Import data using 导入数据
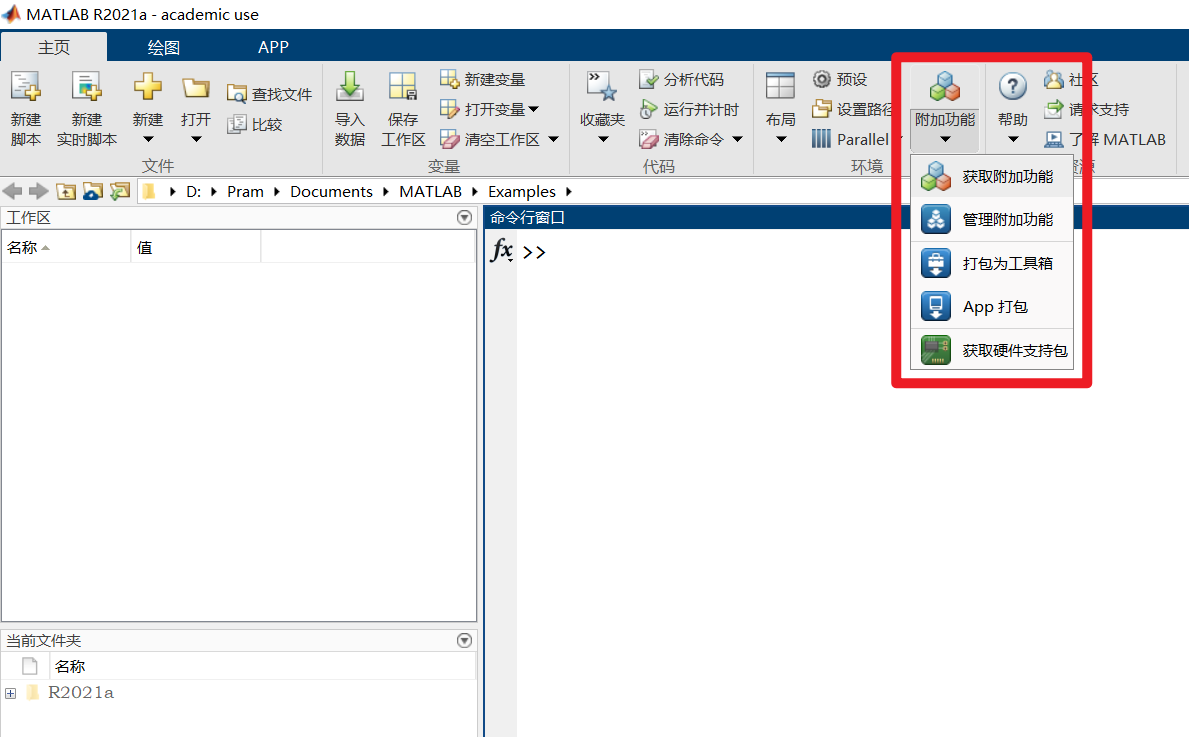The image size is (1189, 737). pyautogui.click(x=350, y=108)
